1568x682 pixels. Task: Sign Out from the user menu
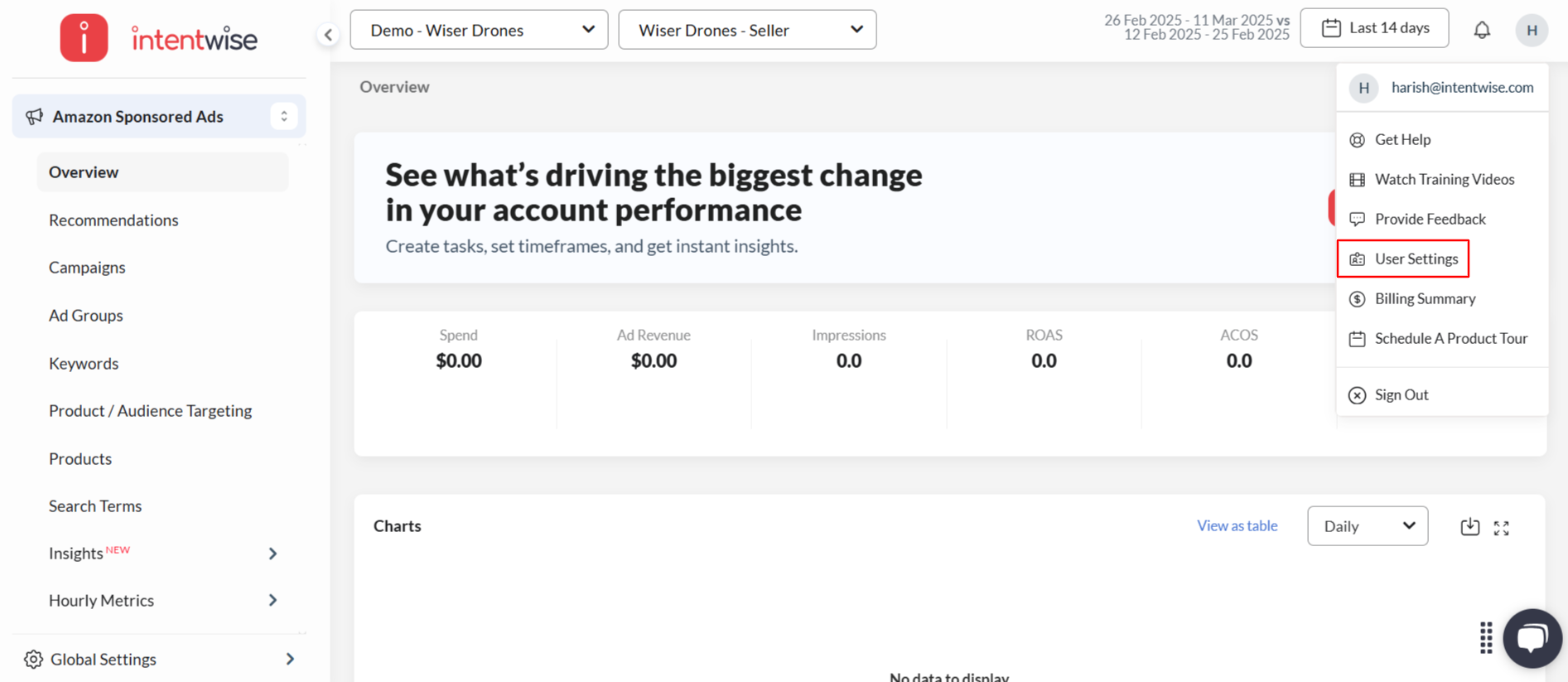1442,394
